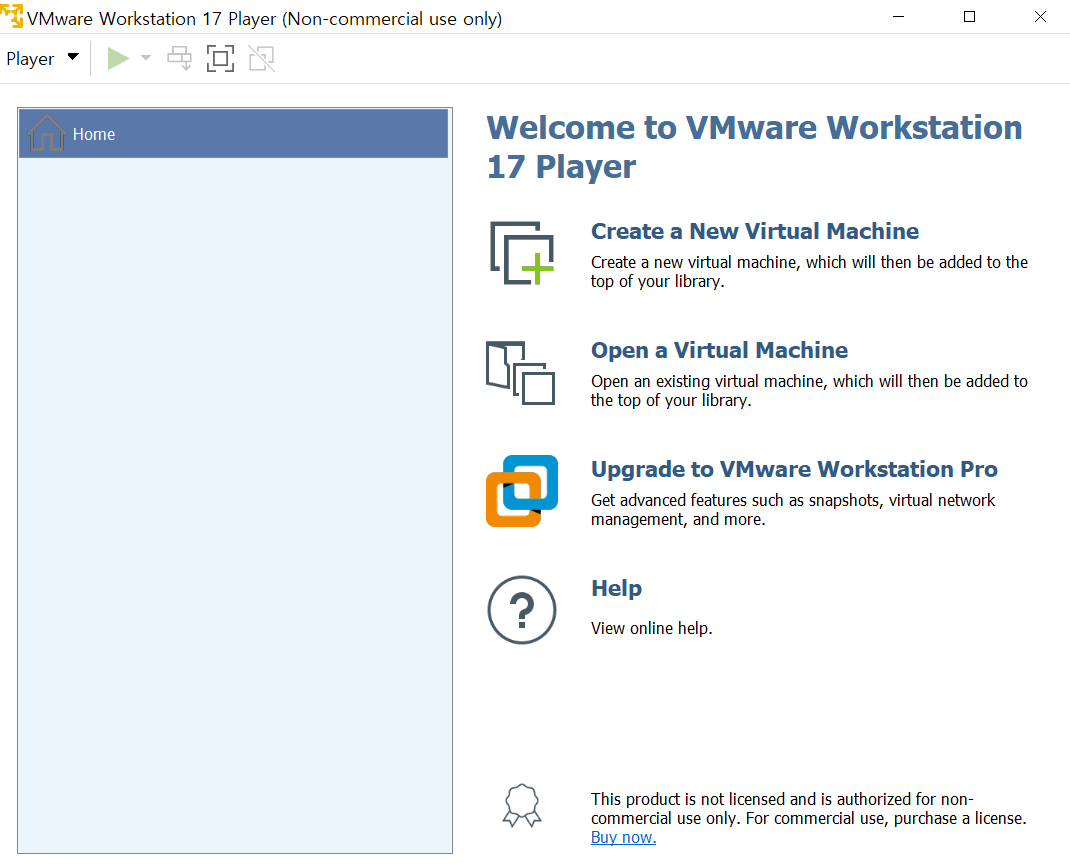The height and width of the screenshot is (864, 1070).
Task: Click the VMware app icon in the title bar
Action: (12, 16)
